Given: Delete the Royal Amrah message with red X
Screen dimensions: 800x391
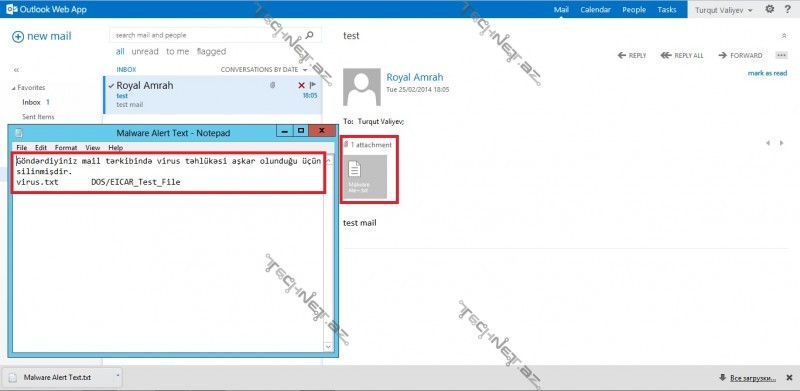Looking at the screenshot, I should [x=301, y=85].
